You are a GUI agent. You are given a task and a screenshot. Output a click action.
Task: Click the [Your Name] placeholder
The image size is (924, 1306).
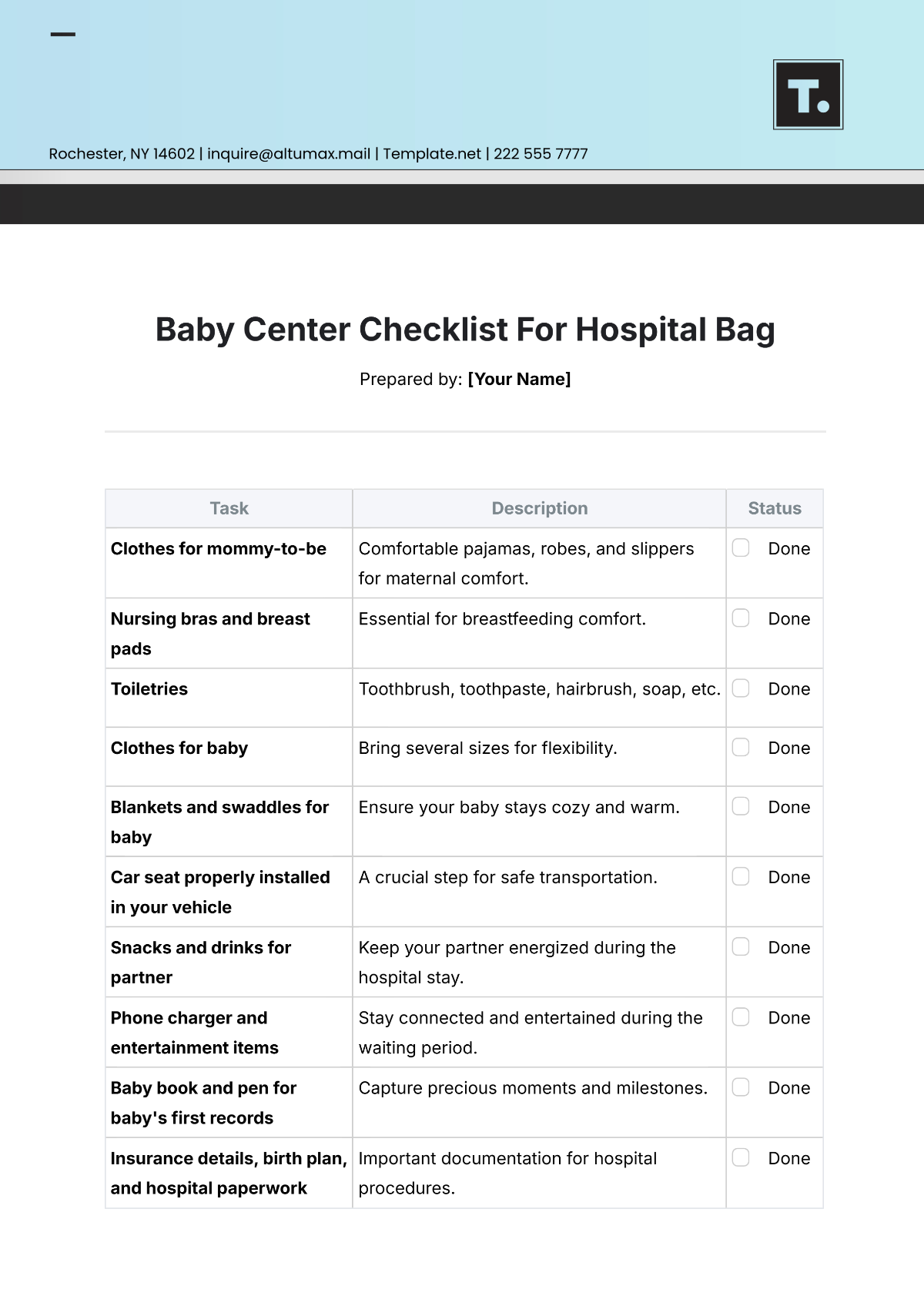pyautogui.click(x=519, y=379)
